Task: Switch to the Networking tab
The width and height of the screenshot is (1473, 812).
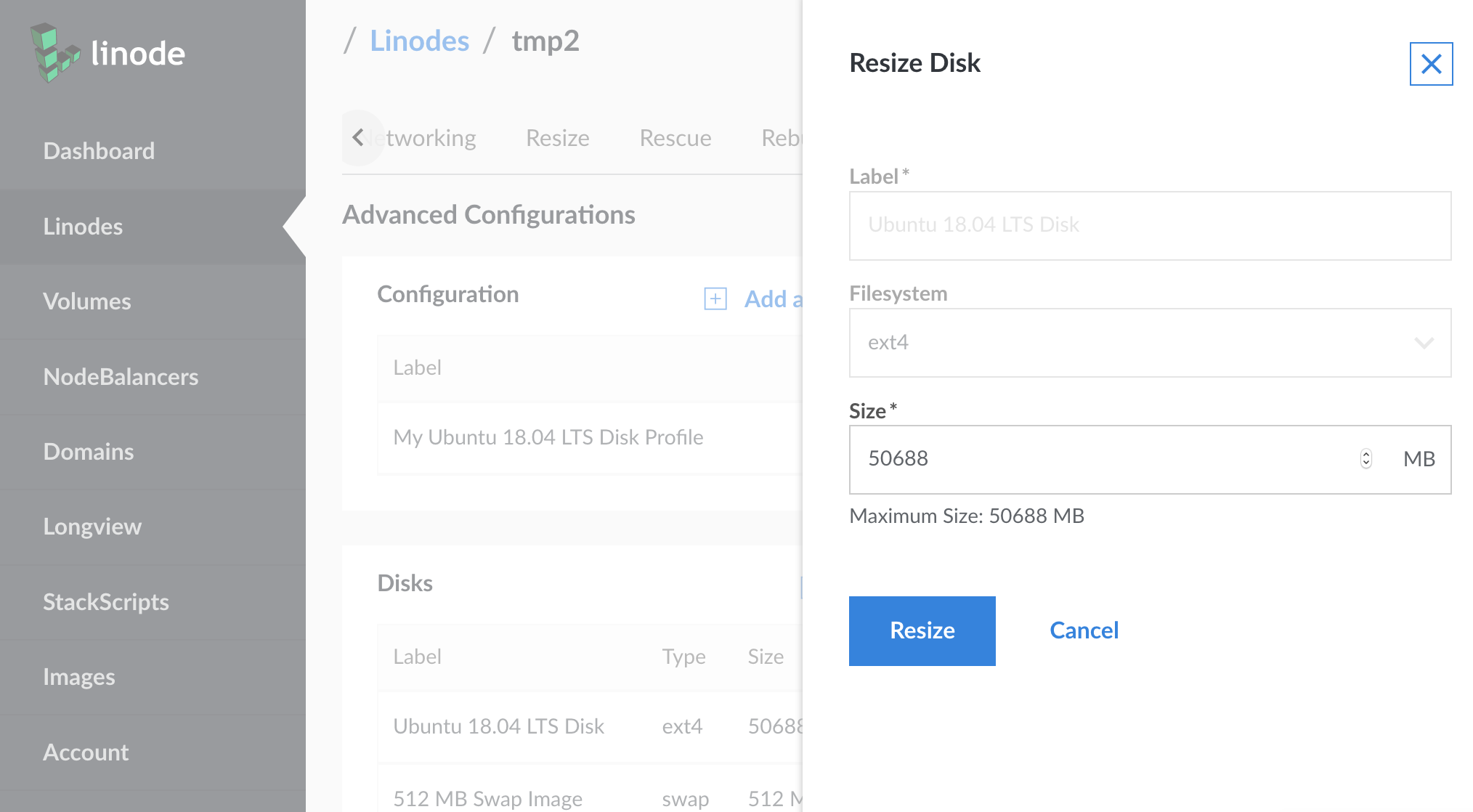Action: click(421, 138)
